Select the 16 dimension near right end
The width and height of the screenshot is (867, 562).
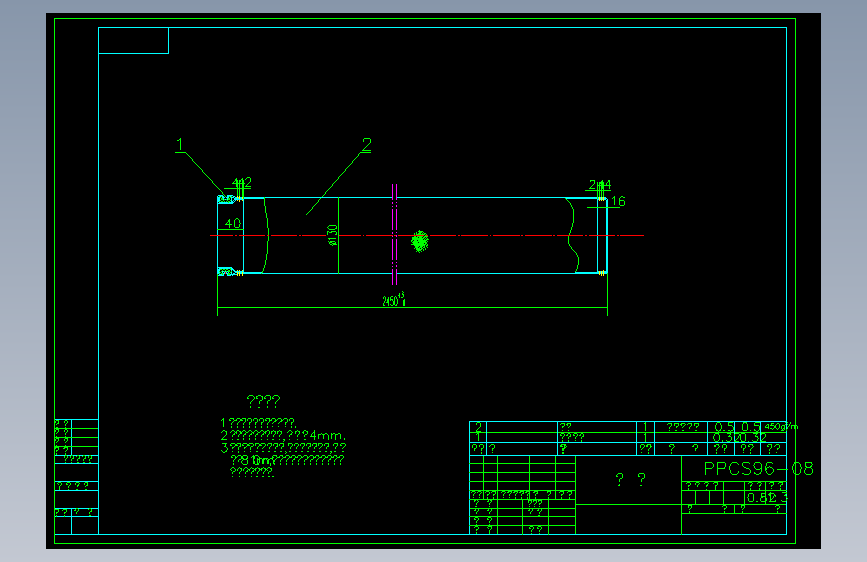tap(618, 201)
